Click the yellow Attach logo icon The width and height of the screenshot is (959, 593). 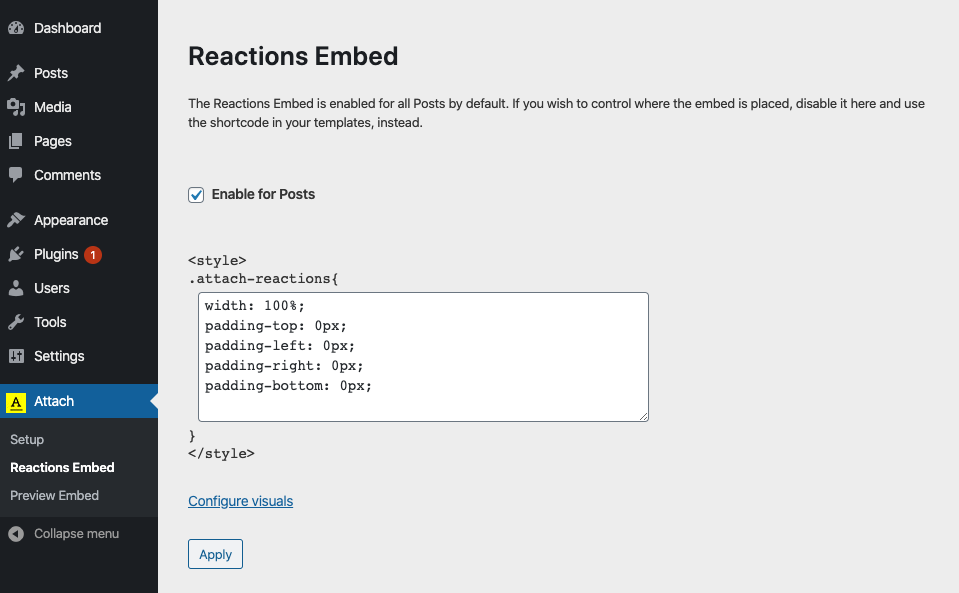click(16, 402)
